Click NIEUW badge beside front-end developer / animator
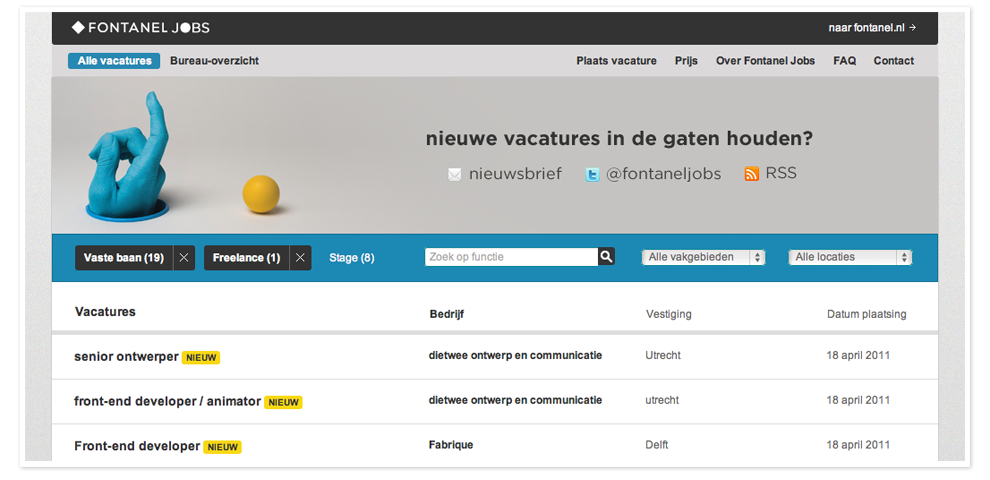The height and width of the screenshot is (480, 990). tap(283, 402)
